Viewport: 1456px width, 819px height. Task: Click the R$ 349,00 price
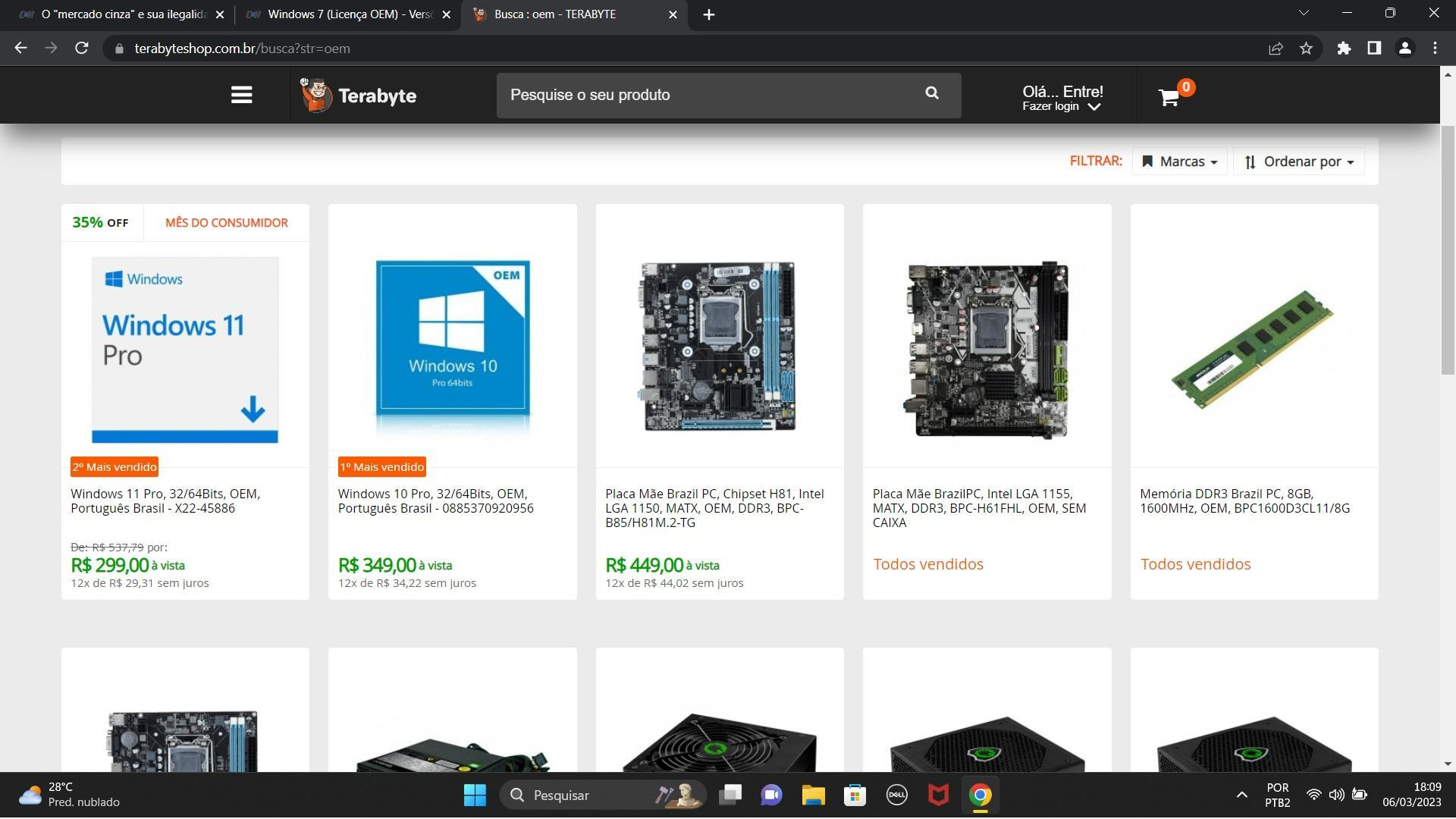click(377, 565)
